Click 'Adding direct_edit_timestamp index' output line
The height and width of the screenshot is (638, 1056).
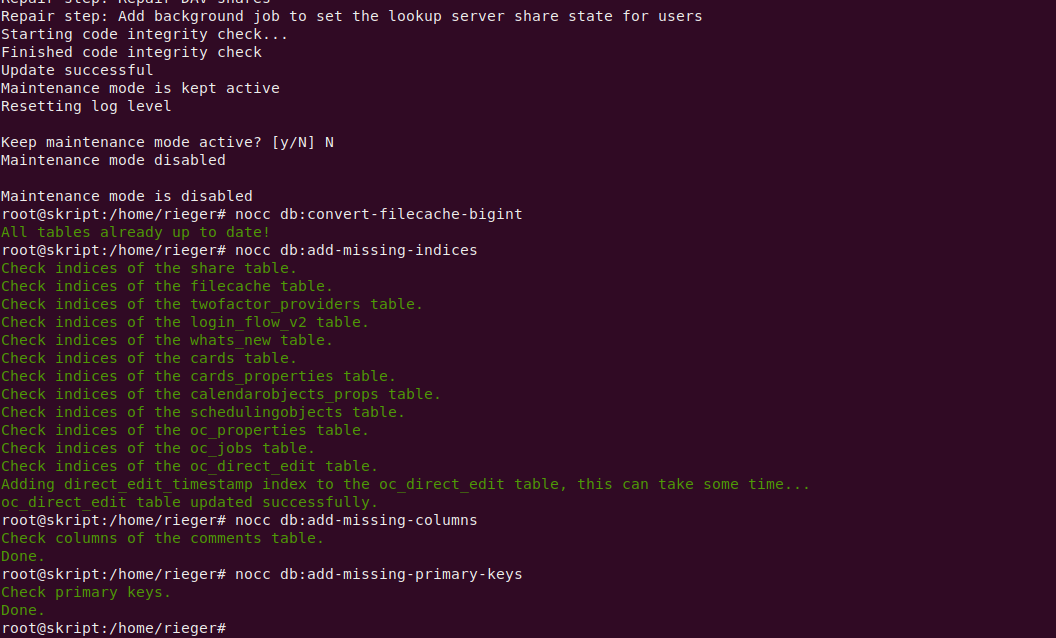point(405,484)
